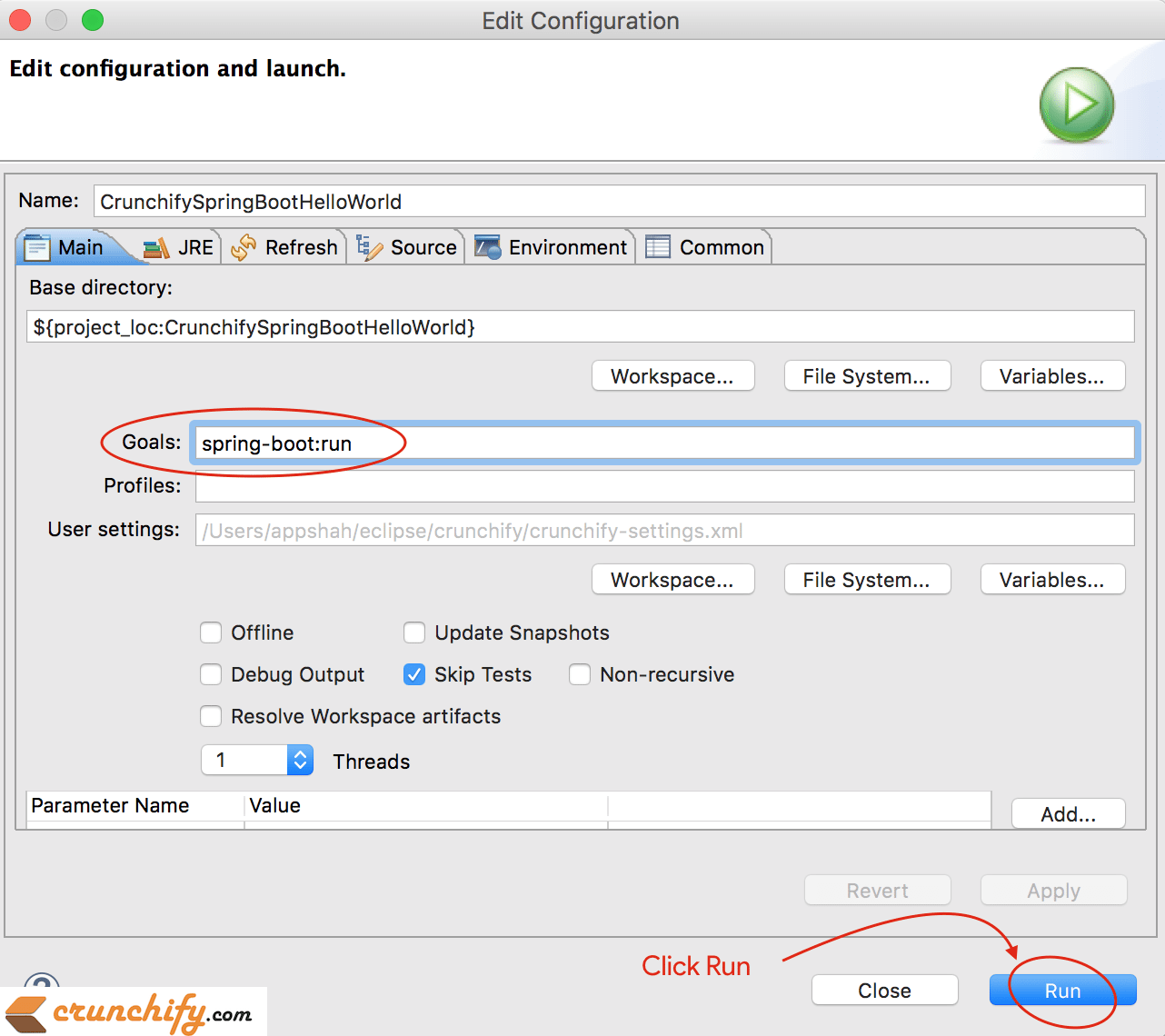The image size is (1165, 1036).
Task: Enable the Offline checkbox
Action: [211, 633]
